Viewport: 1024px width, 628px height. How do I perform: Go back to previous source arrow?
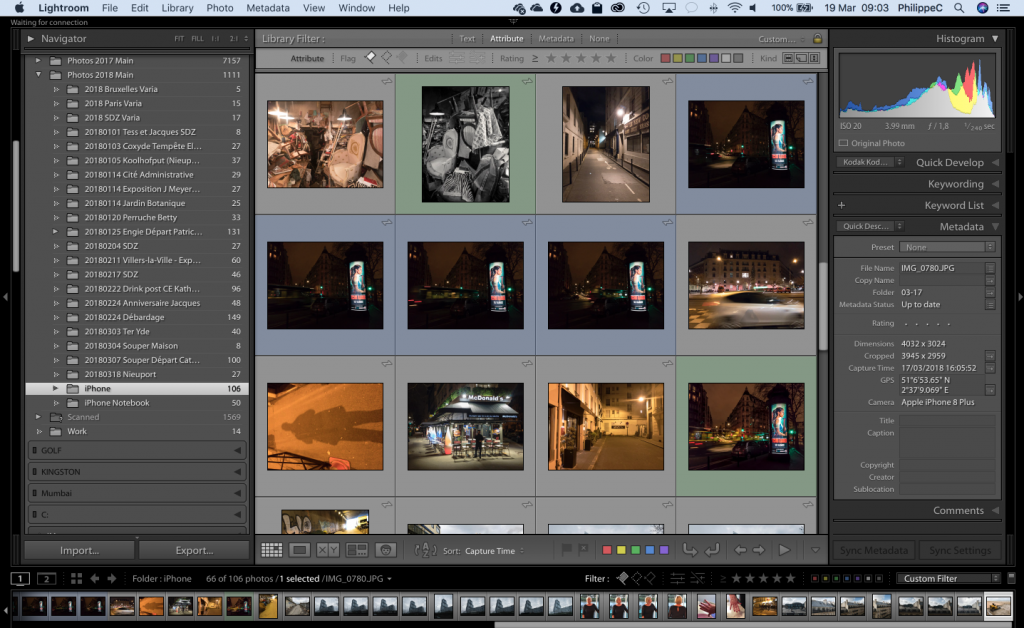point(95,578)
